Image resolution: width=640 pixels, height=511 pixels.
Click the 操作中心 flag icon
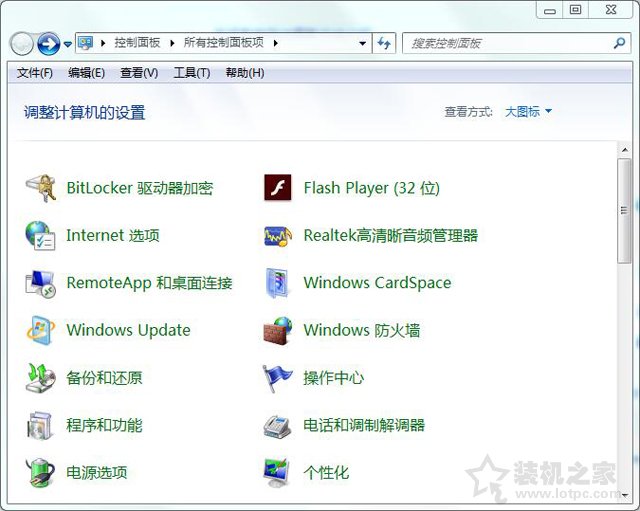point(277,378)
